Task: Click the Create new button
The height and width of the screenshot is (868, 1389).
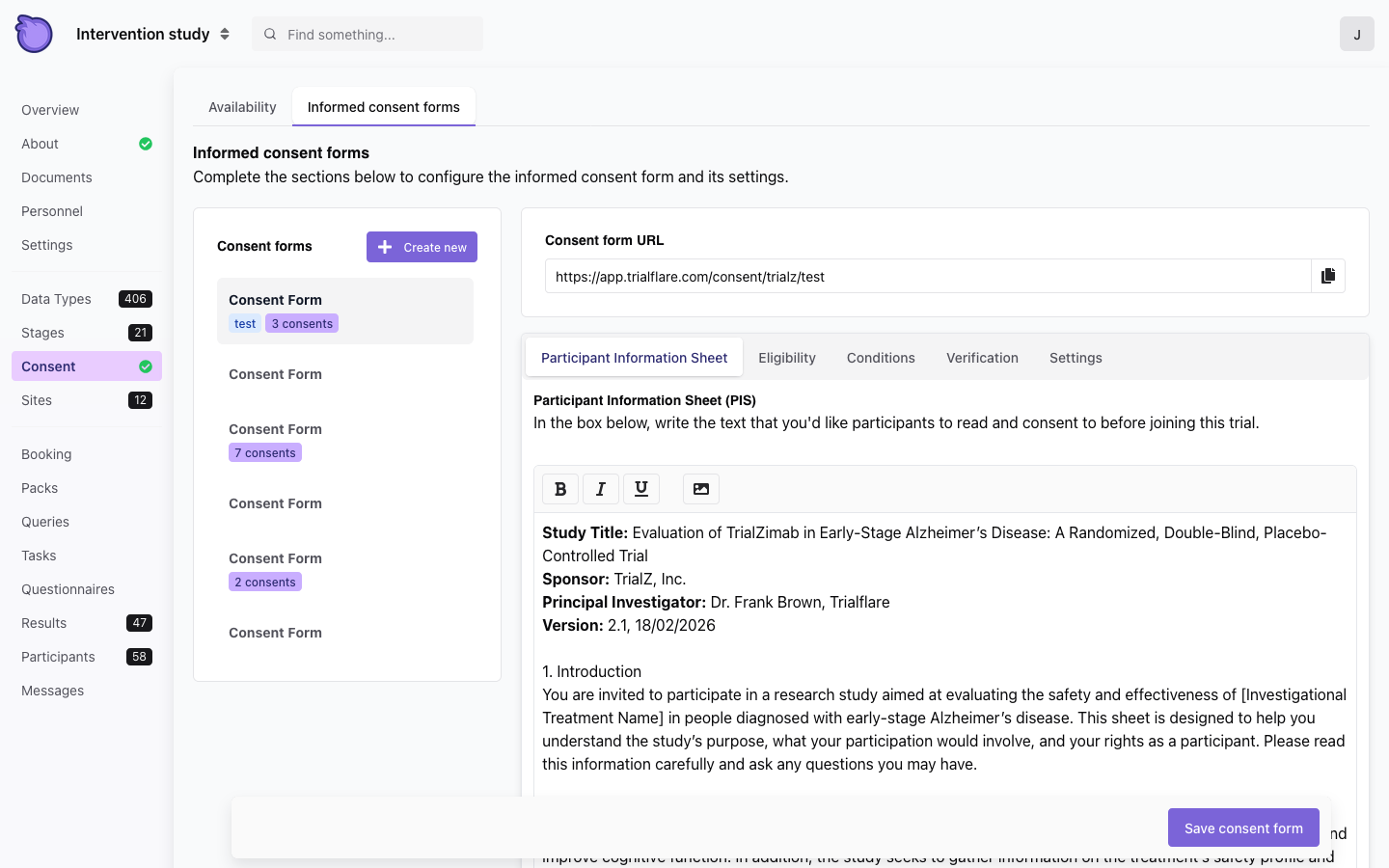Action: click(422, 247)
